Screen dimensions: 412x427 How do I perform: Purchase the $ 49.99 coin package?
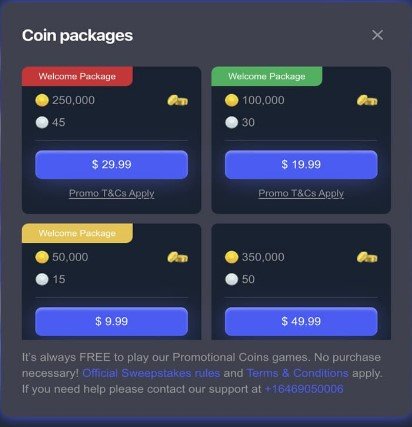coord(301,321)
